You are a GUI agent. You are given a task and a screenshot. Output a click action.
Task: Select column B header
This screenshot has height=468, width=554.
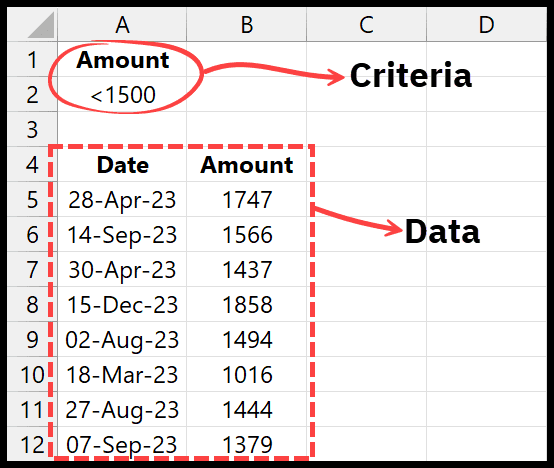click(x=247, y=25)
